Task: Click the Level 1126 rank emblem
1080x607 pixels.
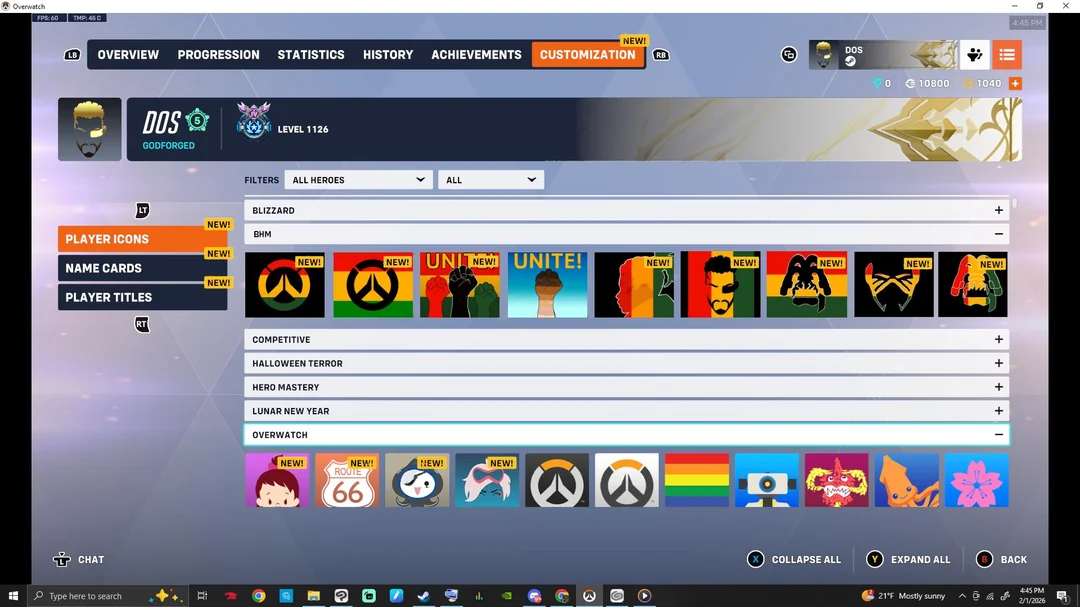Action: [253, 121]
